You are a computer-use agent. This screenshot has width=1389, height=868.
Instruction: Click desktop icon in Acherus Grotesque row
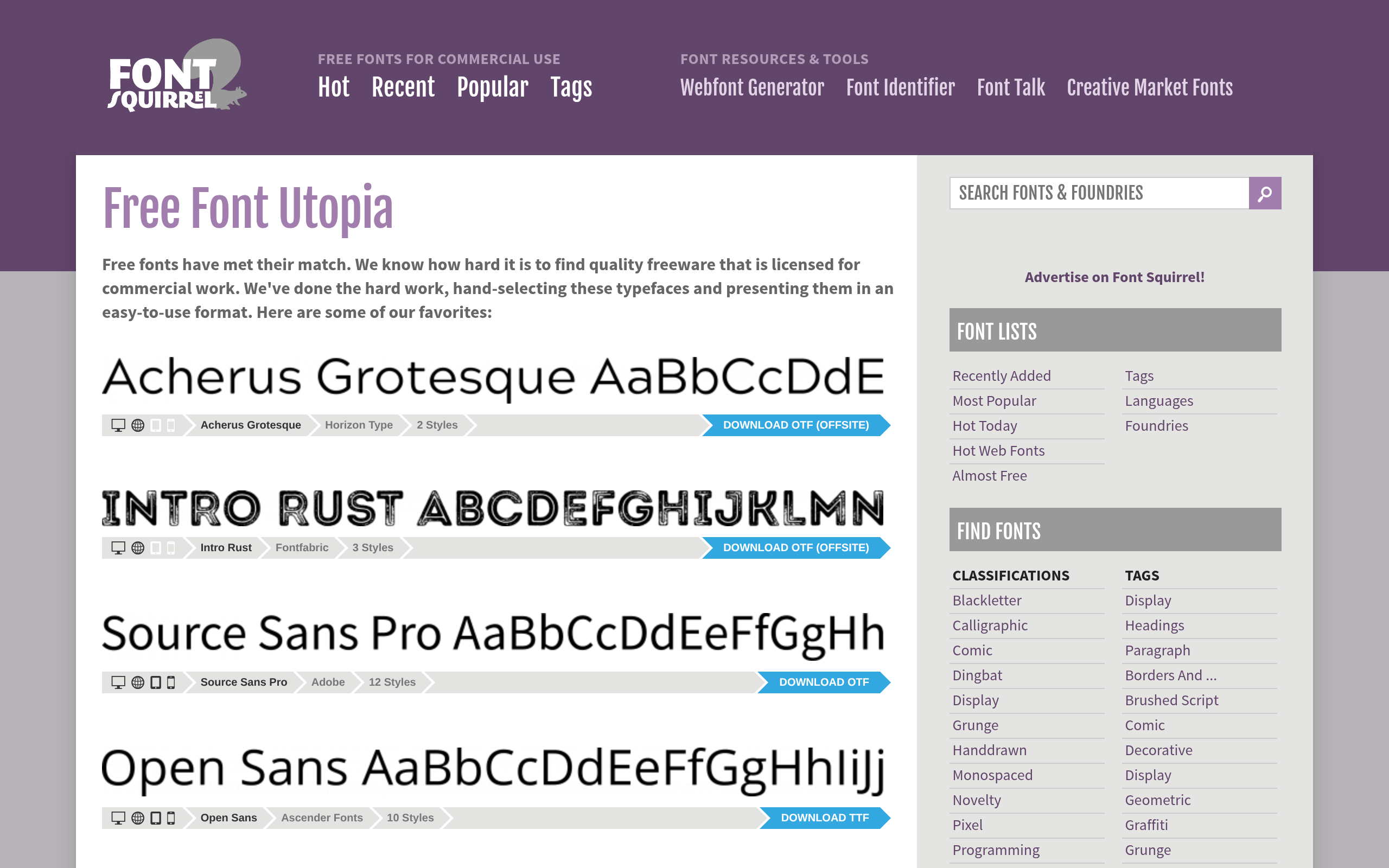[118, 425]
